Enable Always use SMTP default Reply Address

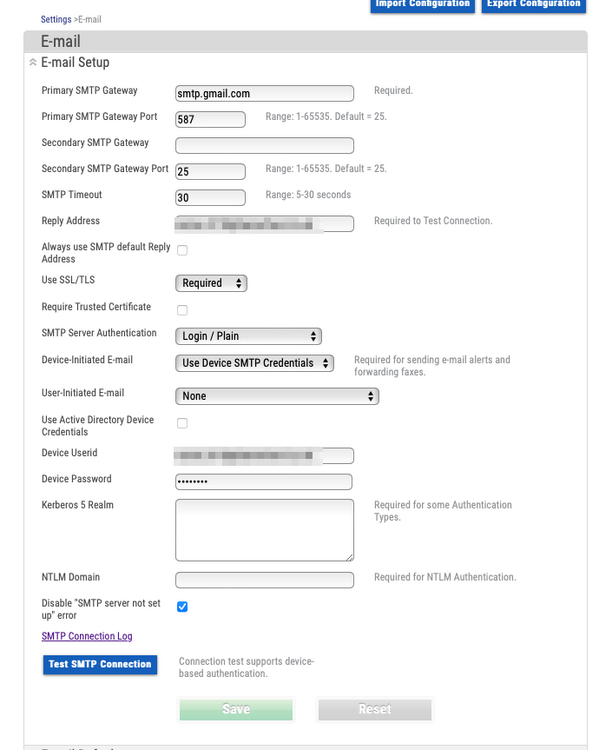(182, 251)
